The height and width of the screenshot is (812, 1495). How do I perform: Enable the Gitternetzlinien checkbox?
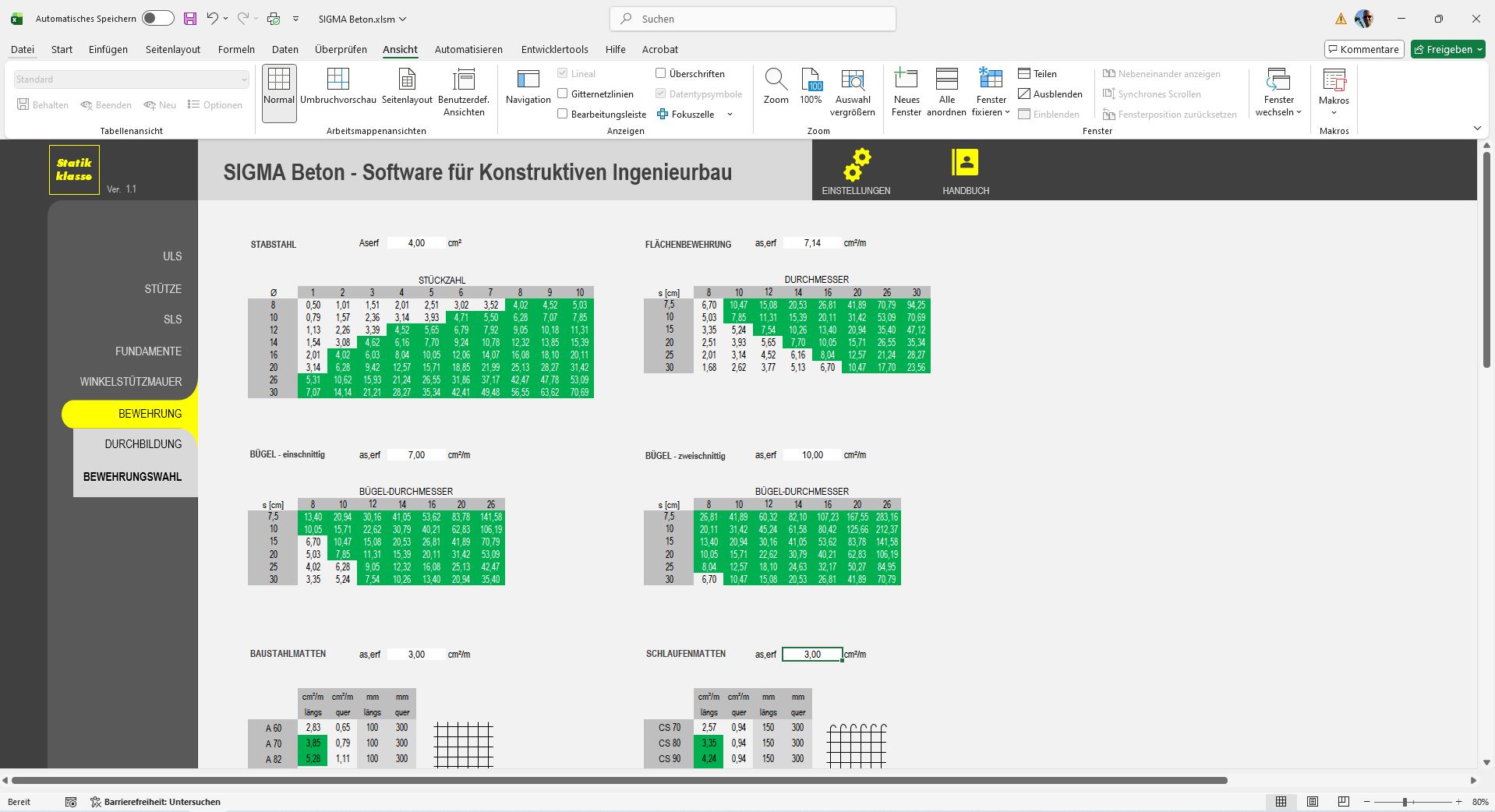click(x=562, y=94)
